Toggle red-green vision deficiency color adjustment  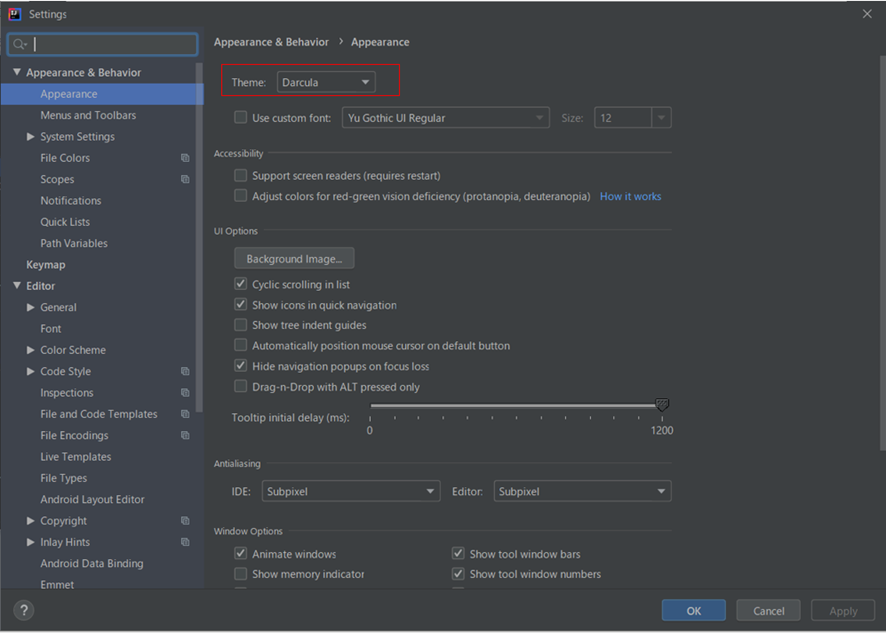[241, 196]
